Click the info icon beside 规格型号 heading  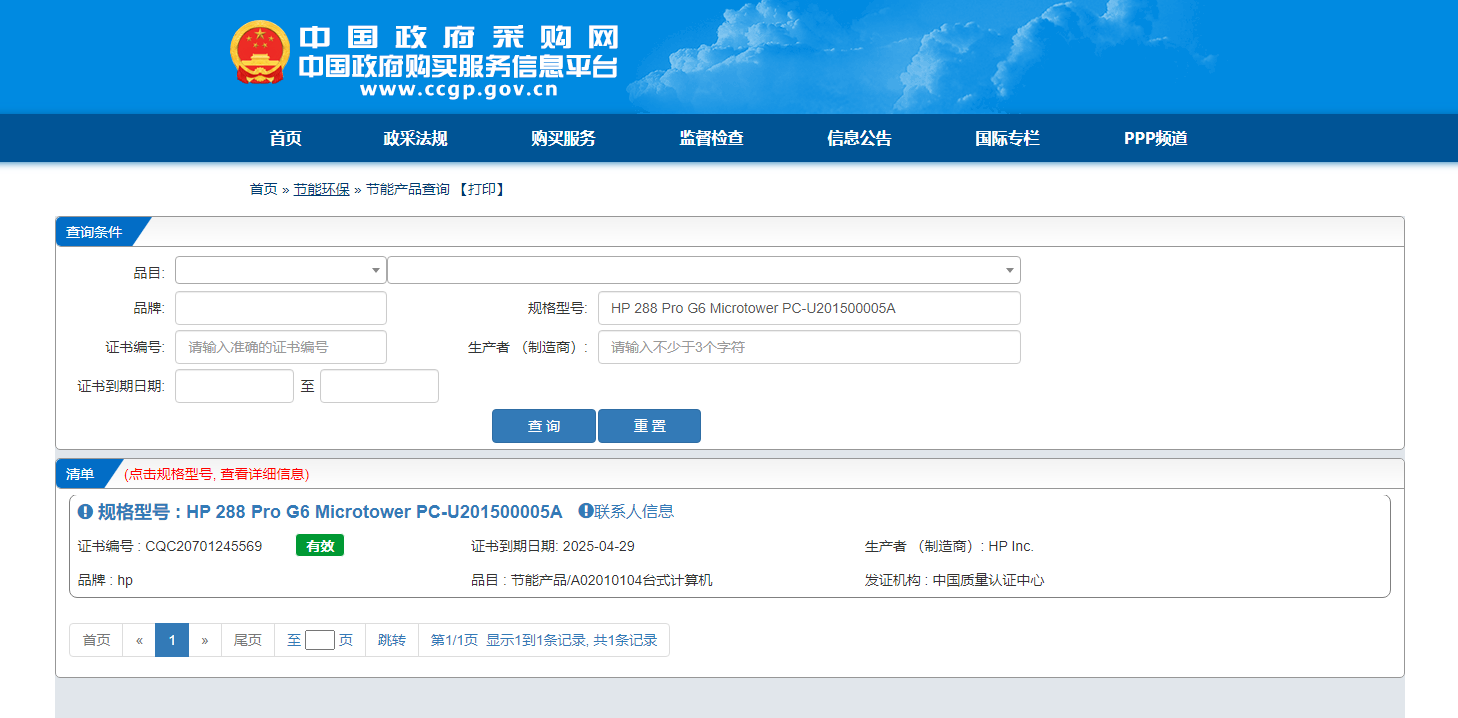coord(85,512)
